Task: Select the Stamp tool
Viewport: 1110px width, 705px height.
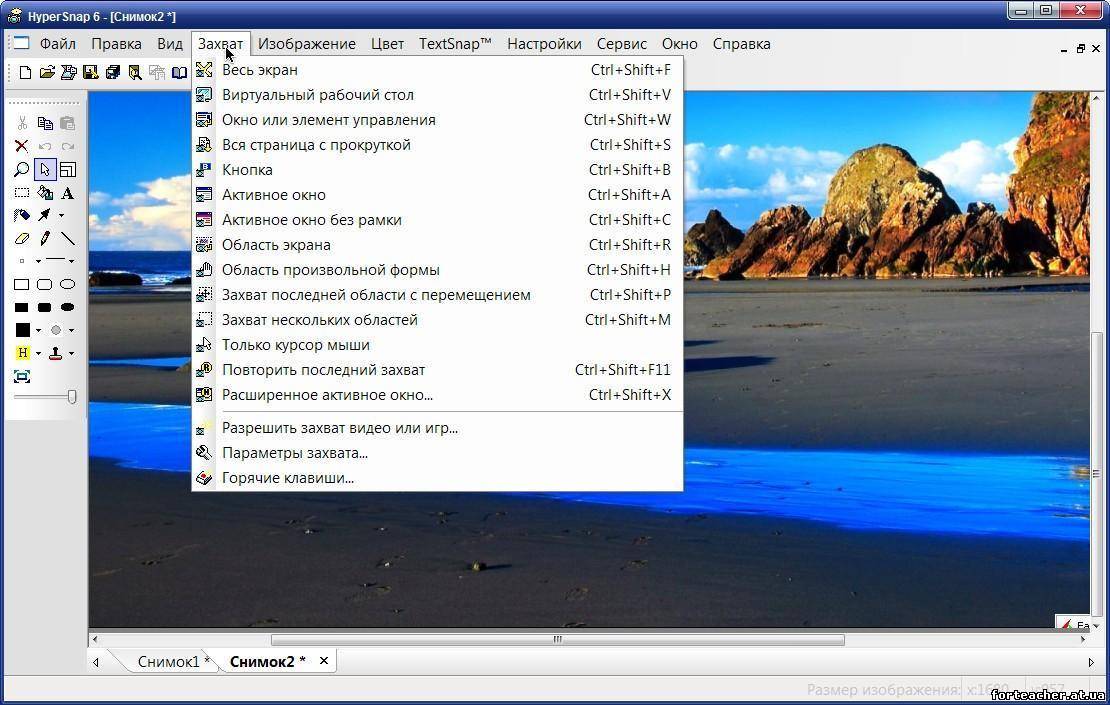Action: pyautogui.click(x=55, y=353)
